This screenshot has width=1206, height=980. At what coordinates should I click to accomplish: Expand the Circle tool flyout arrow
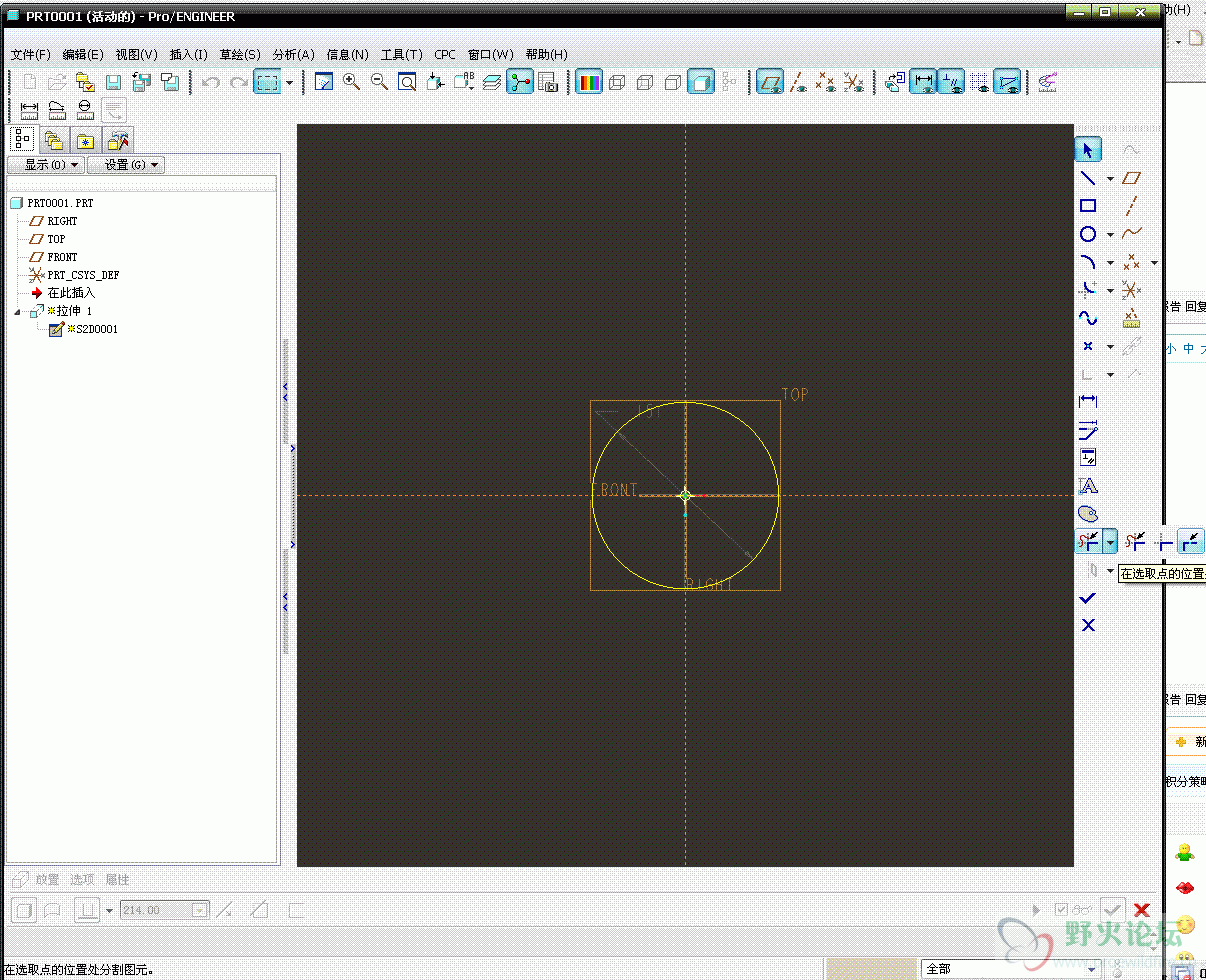click(x=1110, y=236)
